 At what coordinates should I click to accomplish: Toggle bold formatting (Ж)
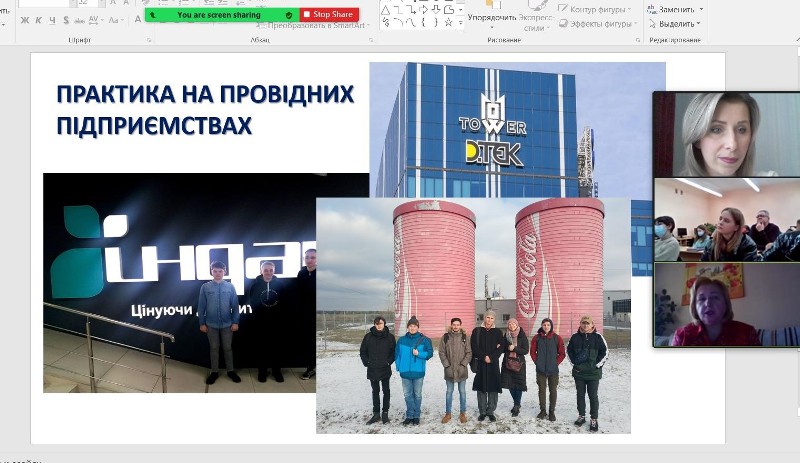24,20
